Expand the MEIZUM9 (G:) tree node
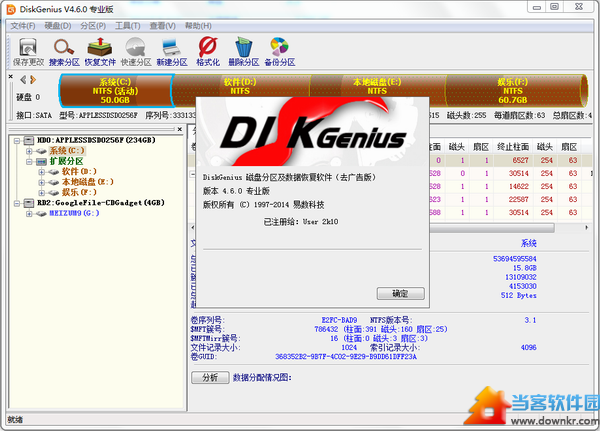 [x=29, y=214]
